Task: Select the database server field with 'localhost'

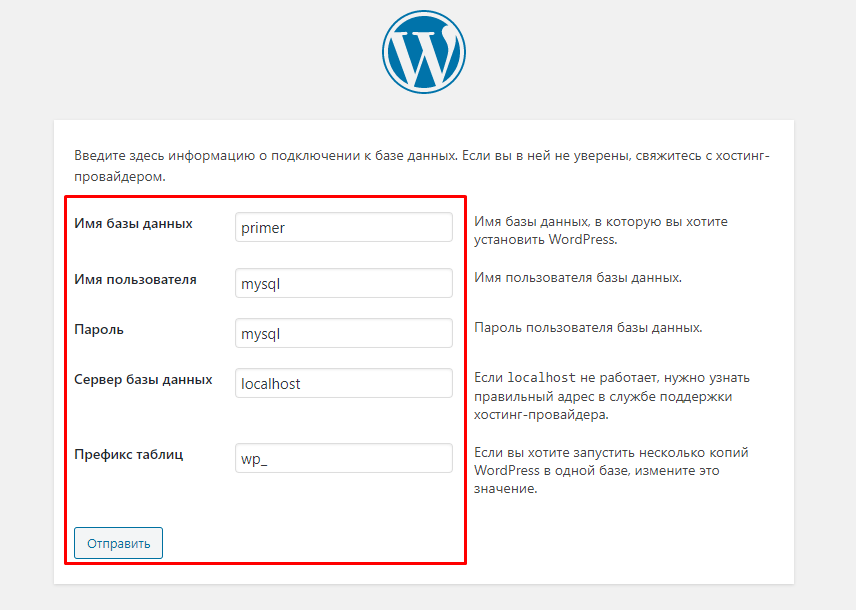Action: (x=343, y=383)
